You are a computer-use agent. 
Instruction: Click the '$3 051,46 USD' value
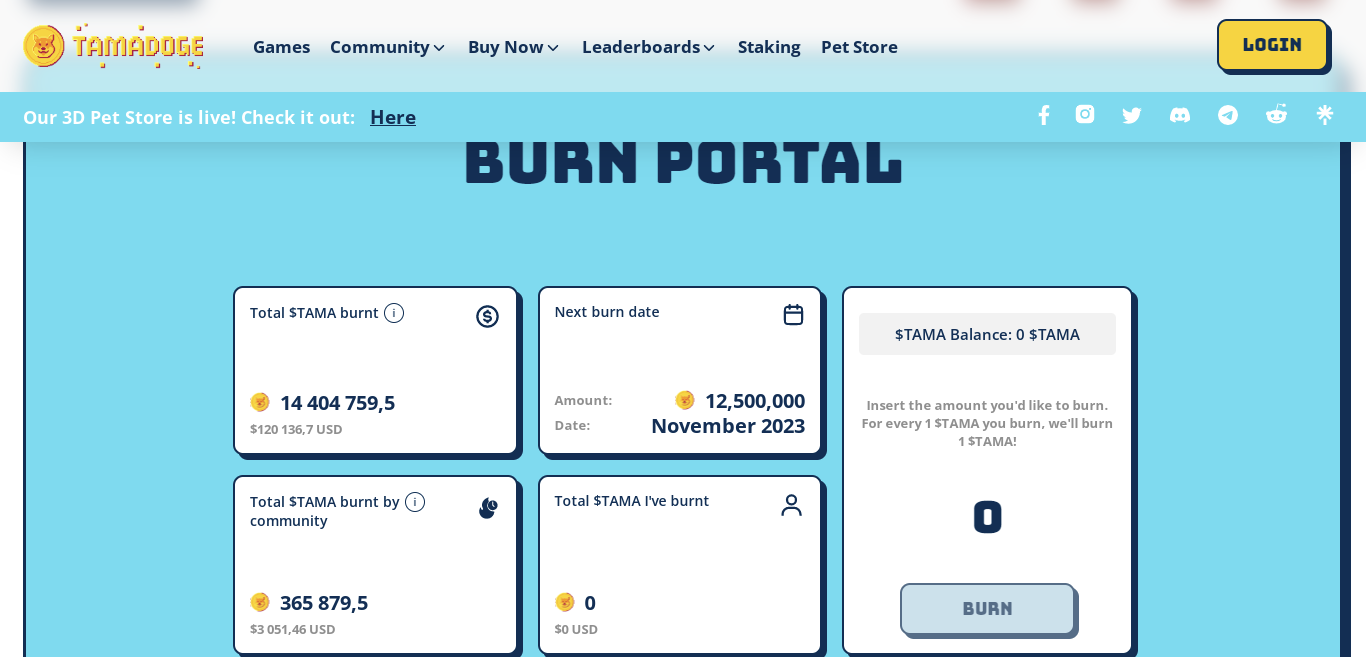pos(292,629)
